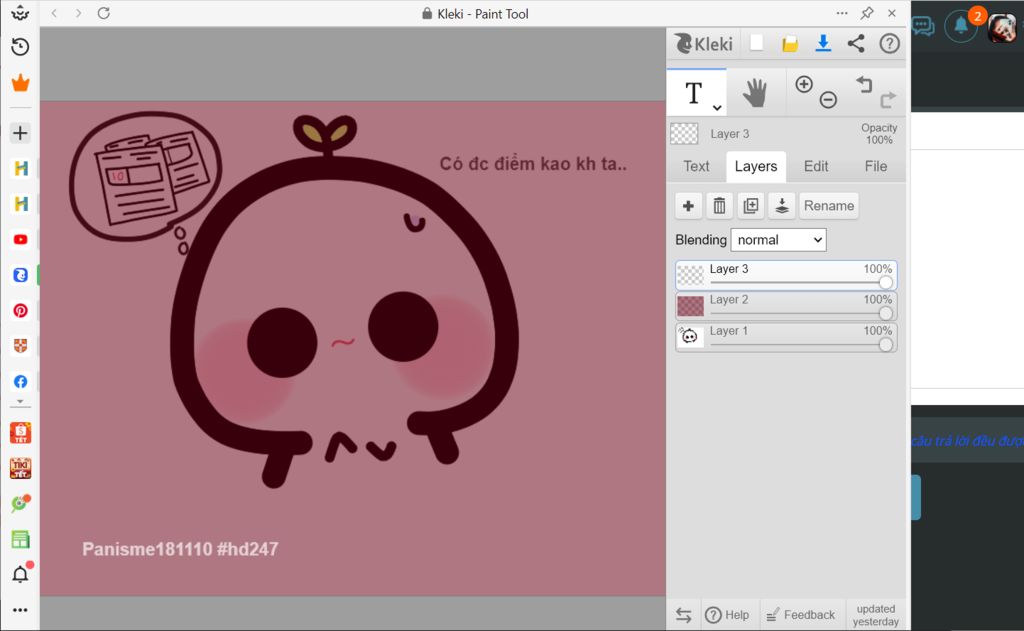Screen dimensions: 1024x631
Task: Click the orange crown sidebar icon
Action: click(20, 83)
